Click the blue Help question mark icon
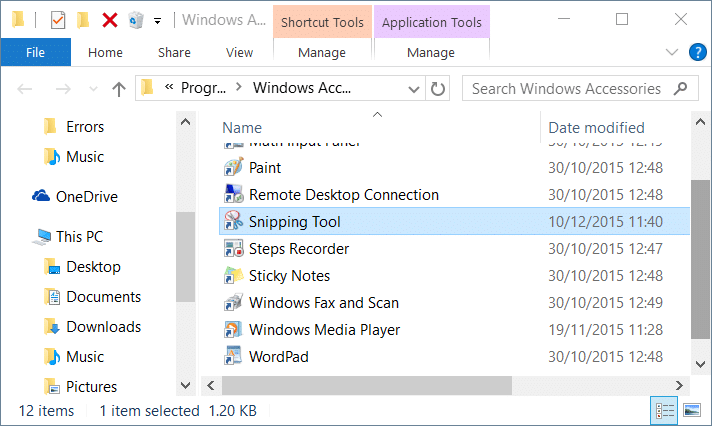This screenshot has width=712, height=426. coord(697,52)
